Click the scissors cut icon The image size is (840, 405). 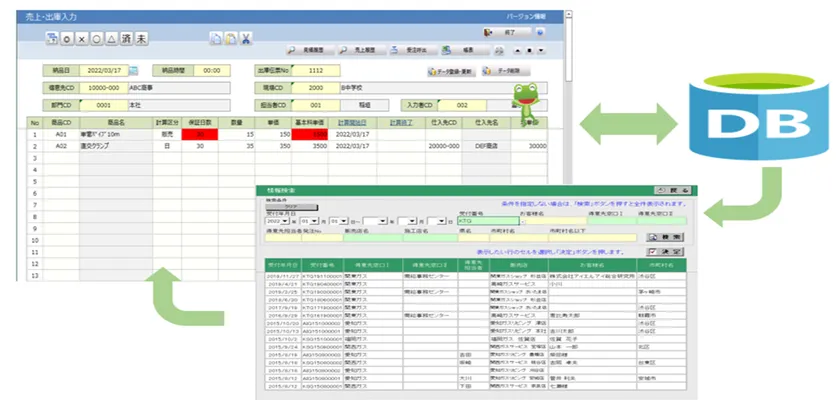[x=245, y=39]
